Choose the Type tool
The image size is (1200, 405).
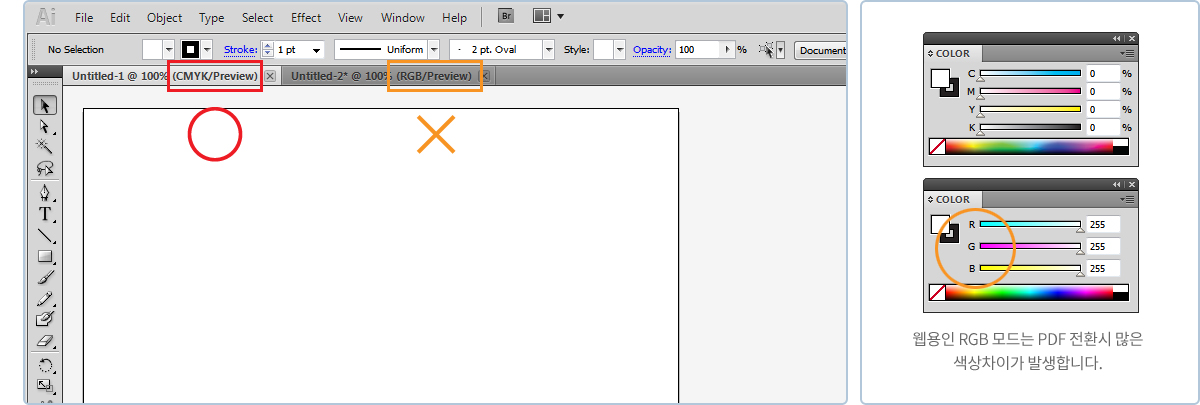tap(45, 214)
